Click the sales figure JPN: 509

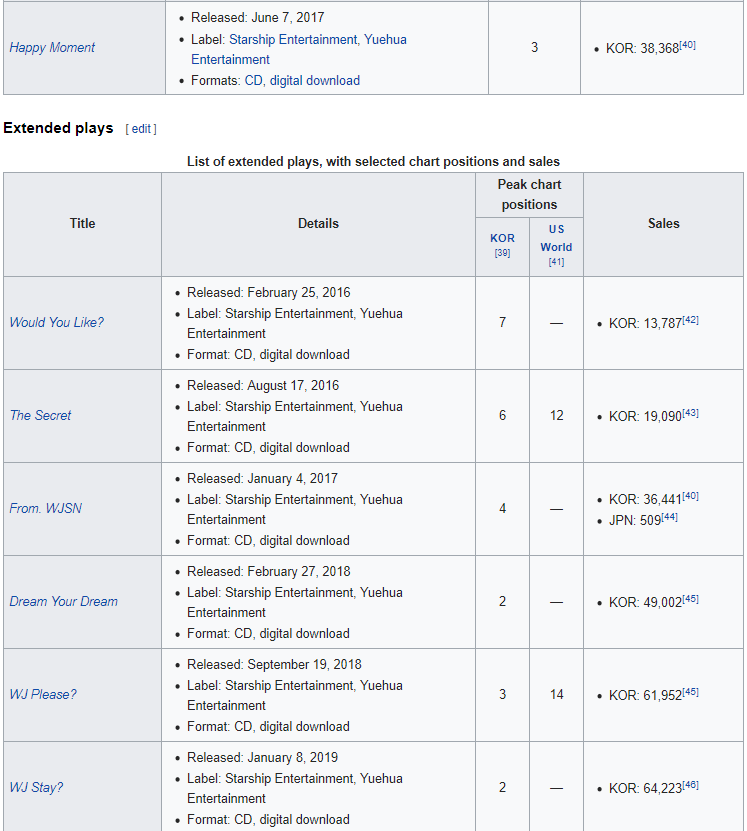[635, 520]
